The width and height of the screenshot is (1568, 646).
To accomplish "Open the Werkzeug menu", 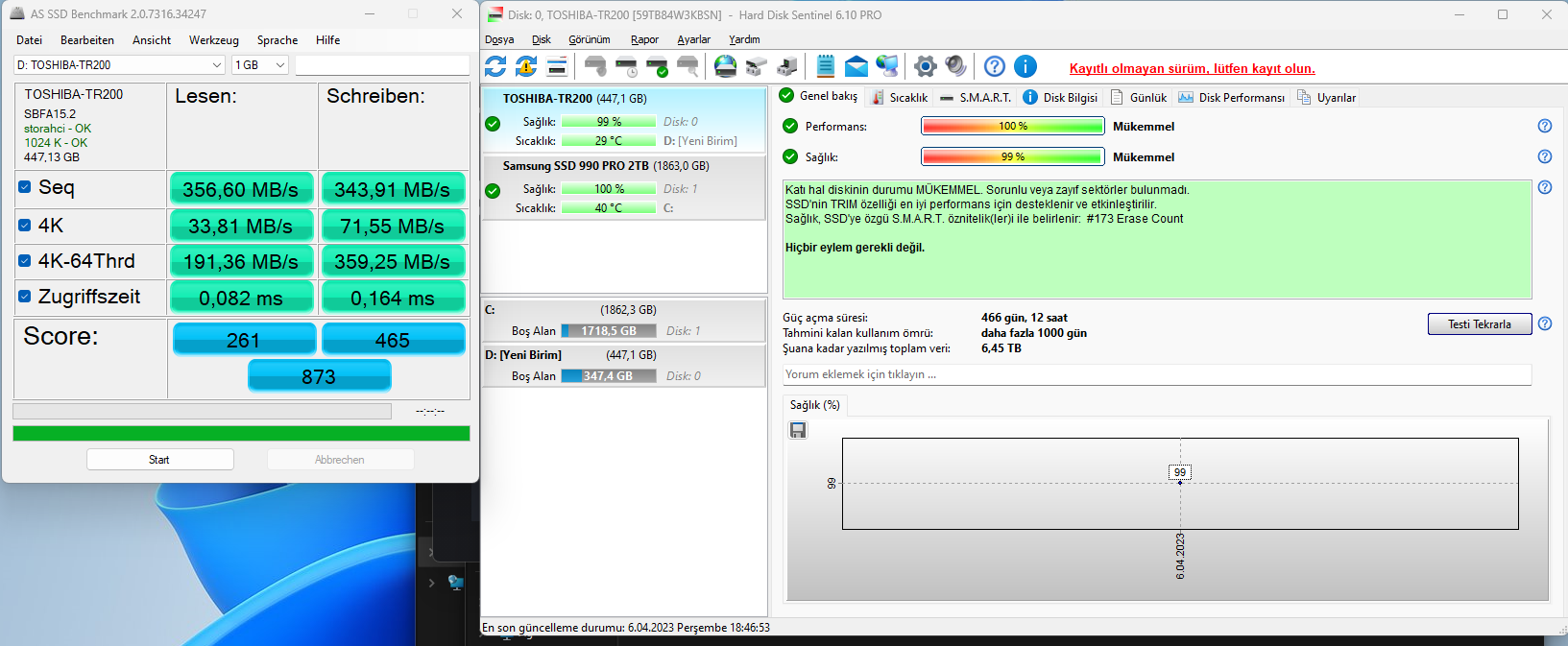I will pyautogui.click(x=214, y=40).
